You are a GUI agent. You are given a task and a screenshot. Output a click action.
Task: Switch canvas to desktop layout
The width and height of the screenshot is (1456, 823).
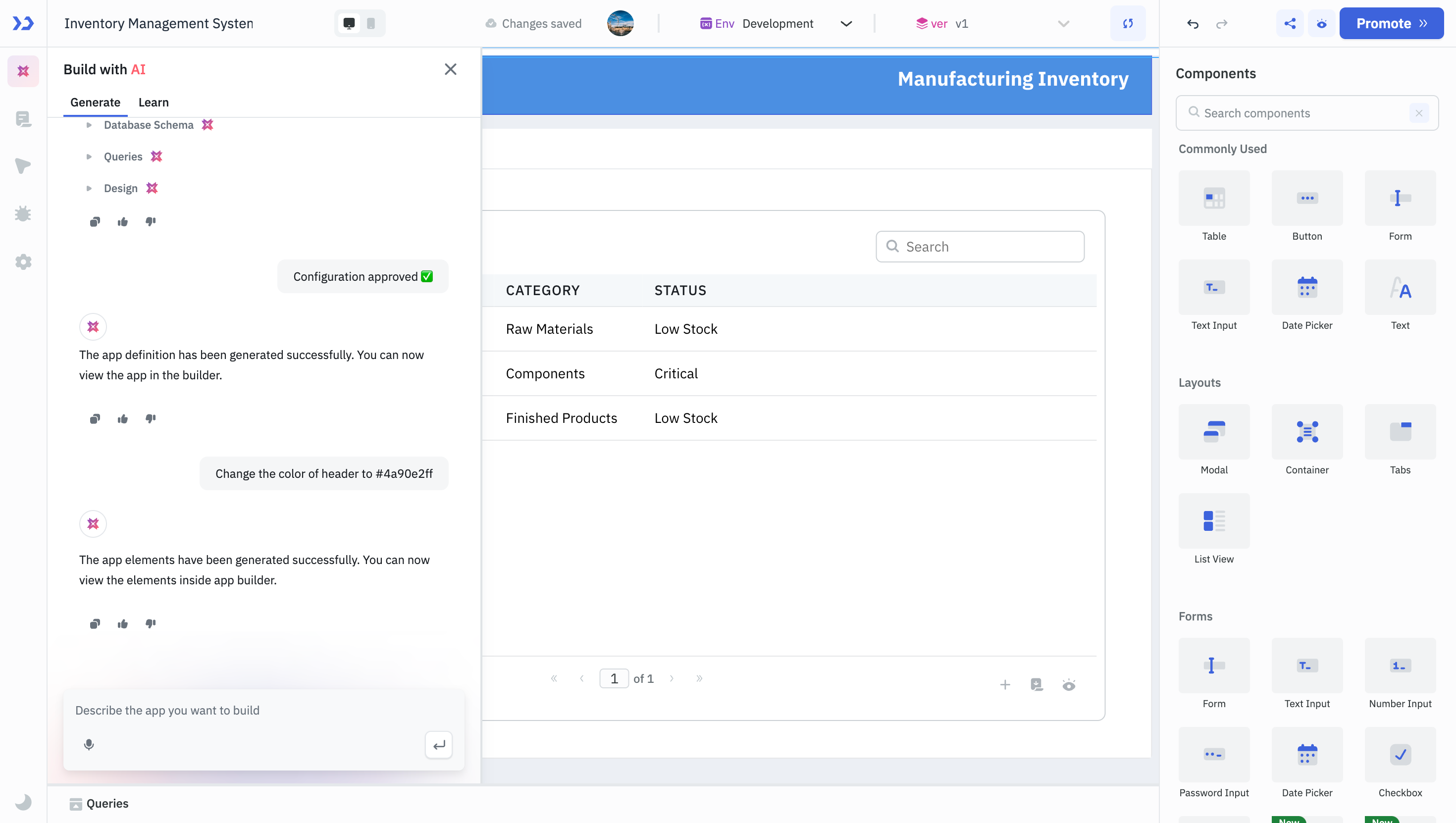coord(349,23)
